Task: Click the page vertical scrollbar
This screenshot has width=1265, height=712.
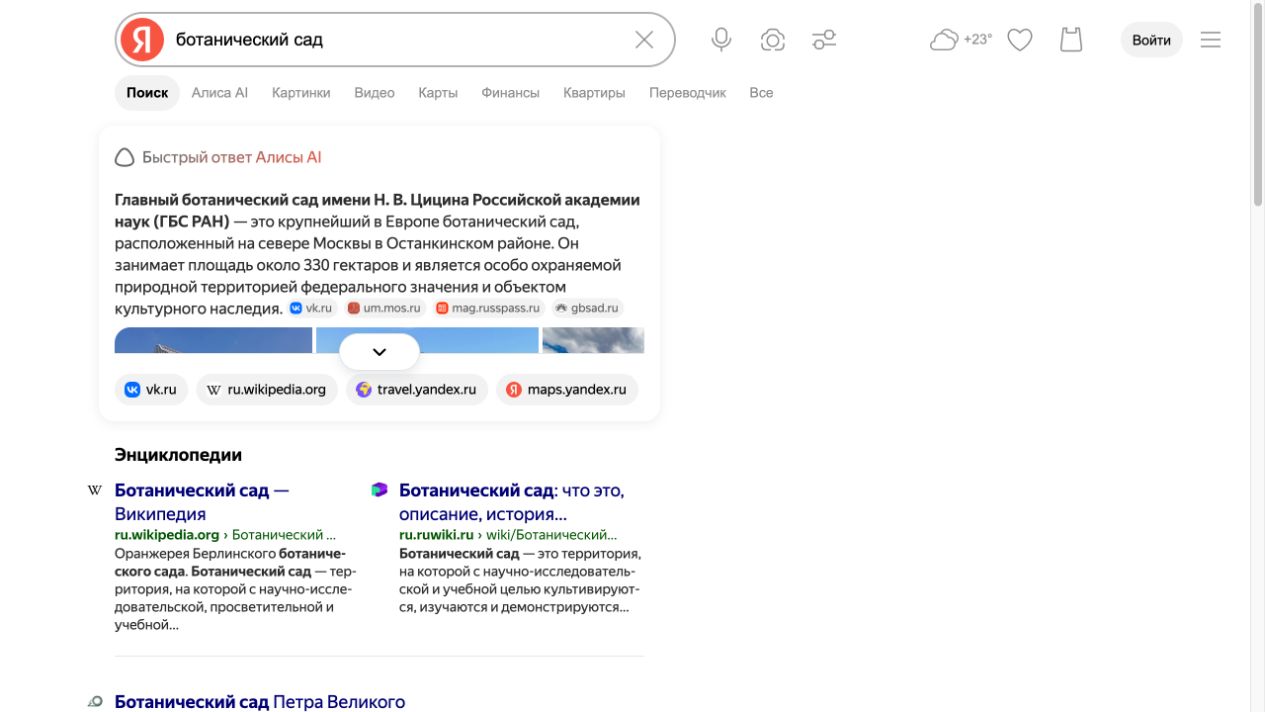Action: click(1258, 356)
